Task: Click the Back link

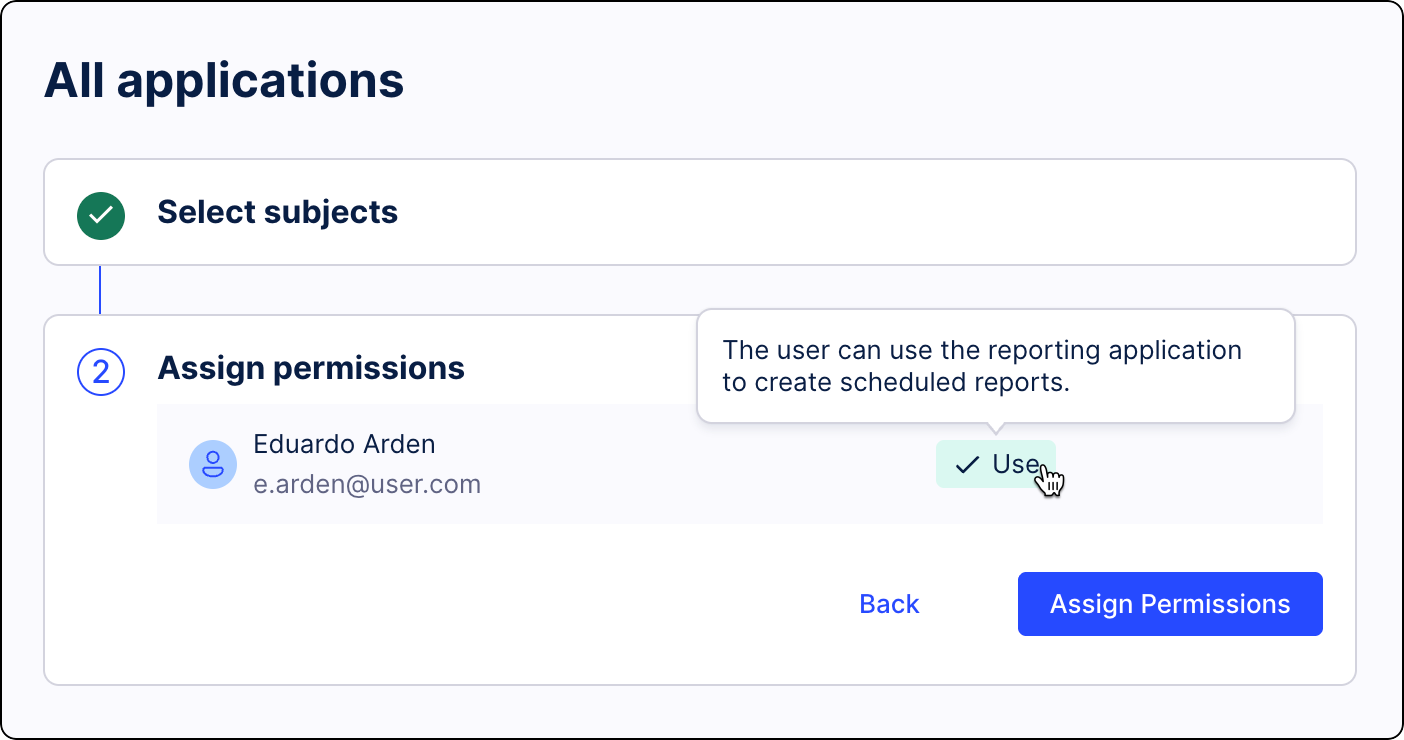Action: click(888, 603)
